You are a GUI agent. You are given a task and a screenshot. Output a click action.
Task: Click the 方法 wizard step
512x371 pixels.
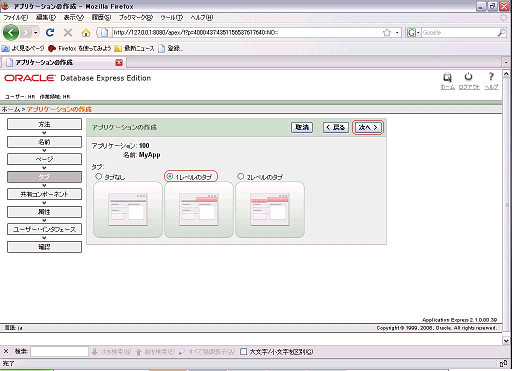click(x=44, y=124)
